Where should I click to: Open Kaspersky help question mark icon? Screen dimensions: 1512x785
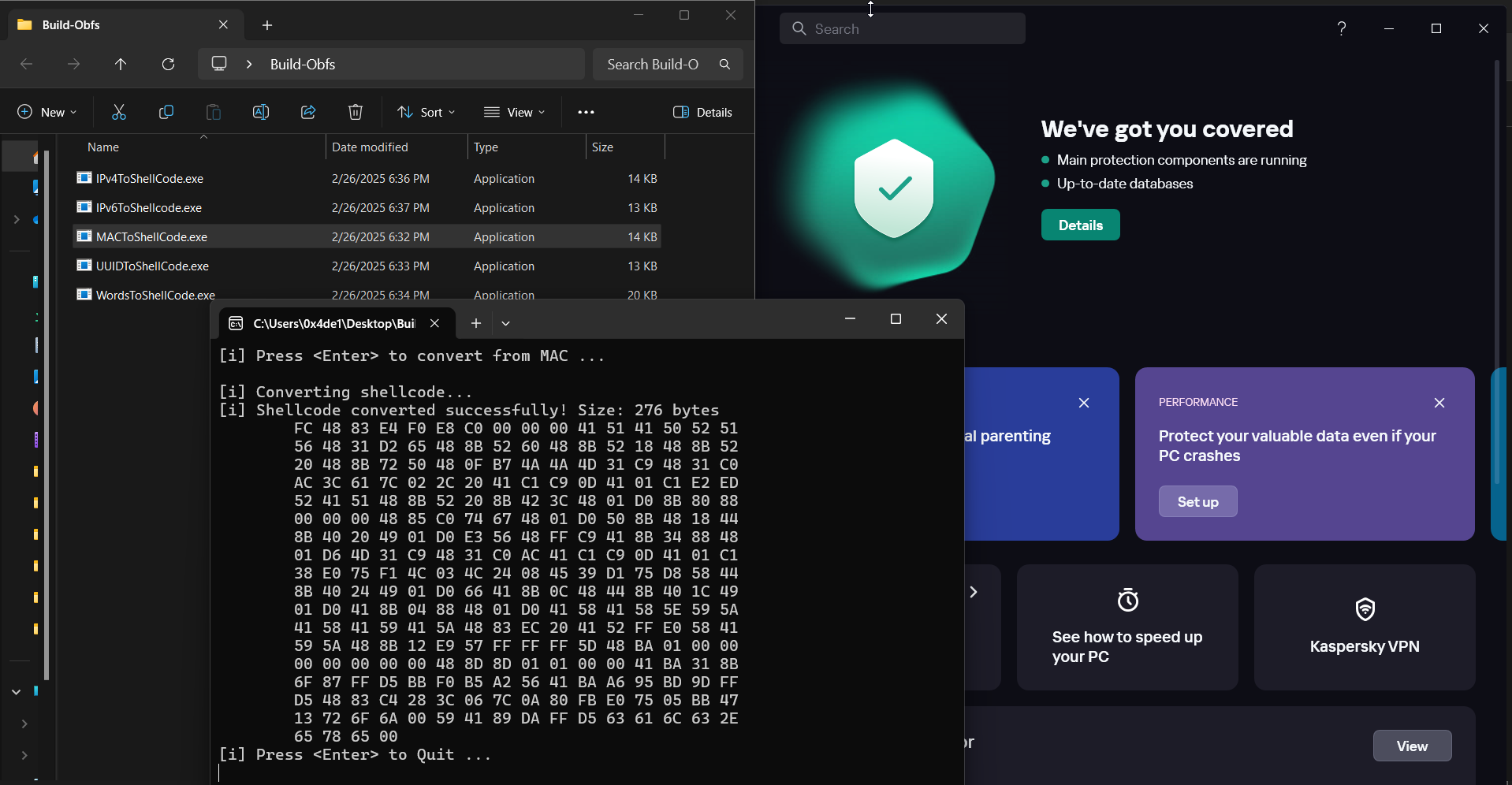1342,28
